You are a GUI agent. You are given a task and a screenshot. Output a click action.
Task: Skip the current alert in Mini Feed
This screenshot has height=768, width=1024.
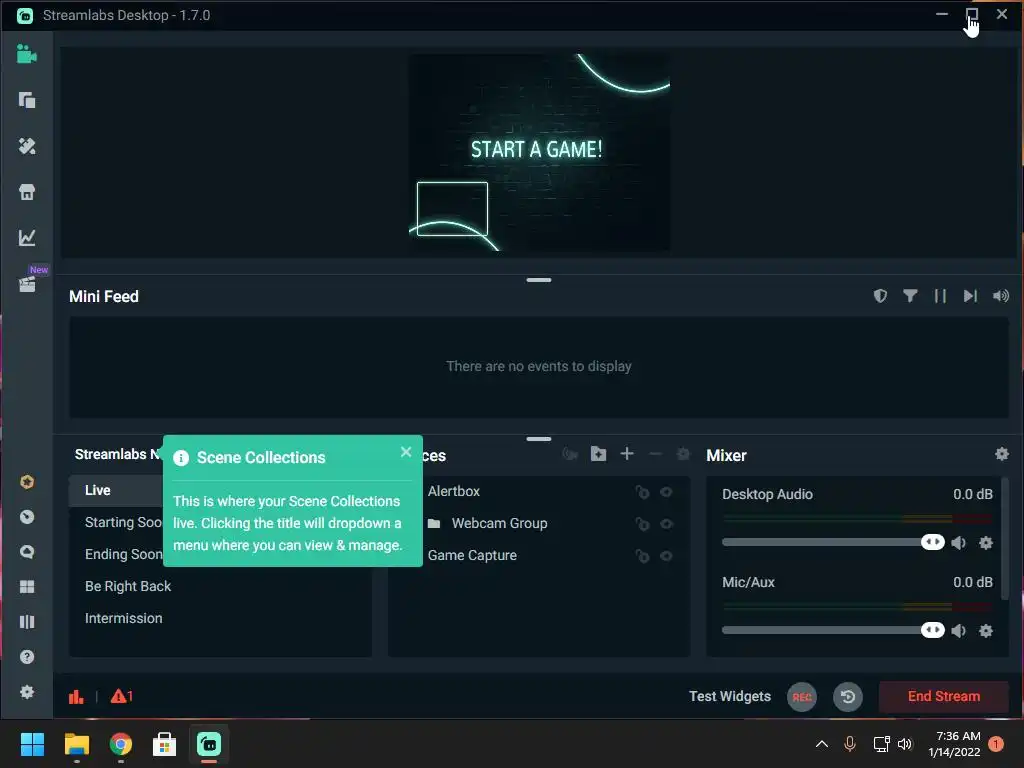pos(970,296)
